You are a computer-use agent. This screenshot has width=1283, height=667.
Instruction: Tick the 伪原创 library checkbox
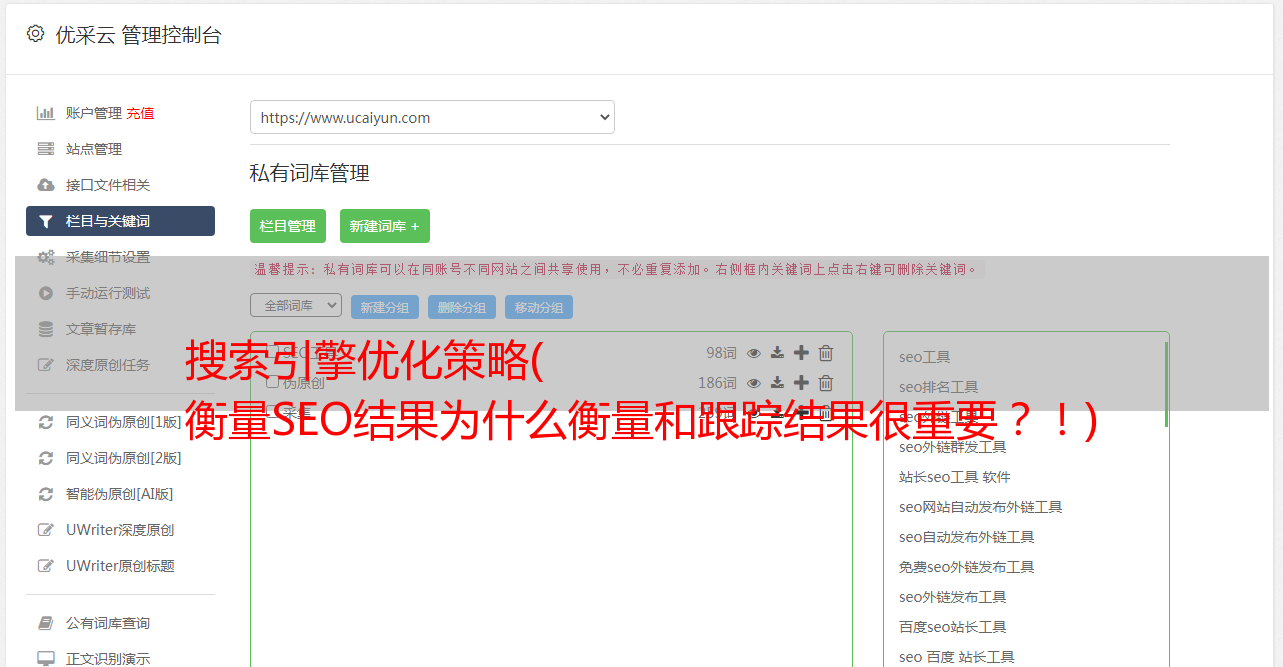tap(272, 382)
